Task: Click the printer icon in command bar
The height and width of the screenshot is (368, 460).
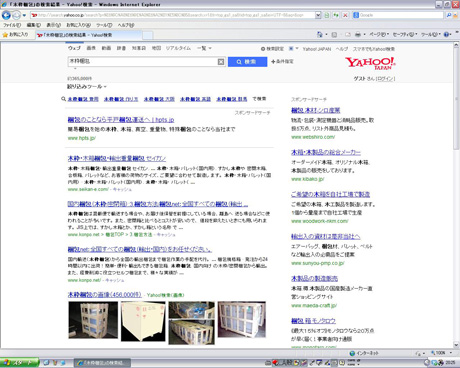Action: [x=358, y=34]
